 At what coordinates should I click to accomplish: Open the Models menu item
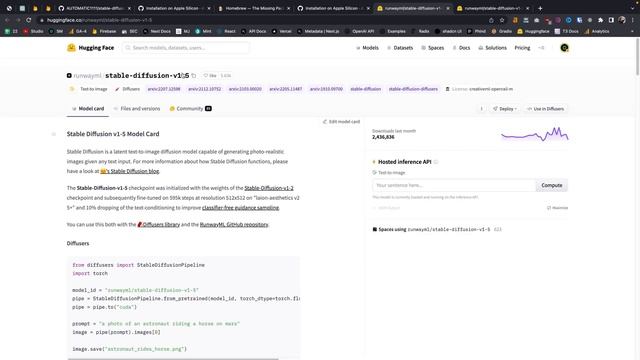tap(367, 48)
